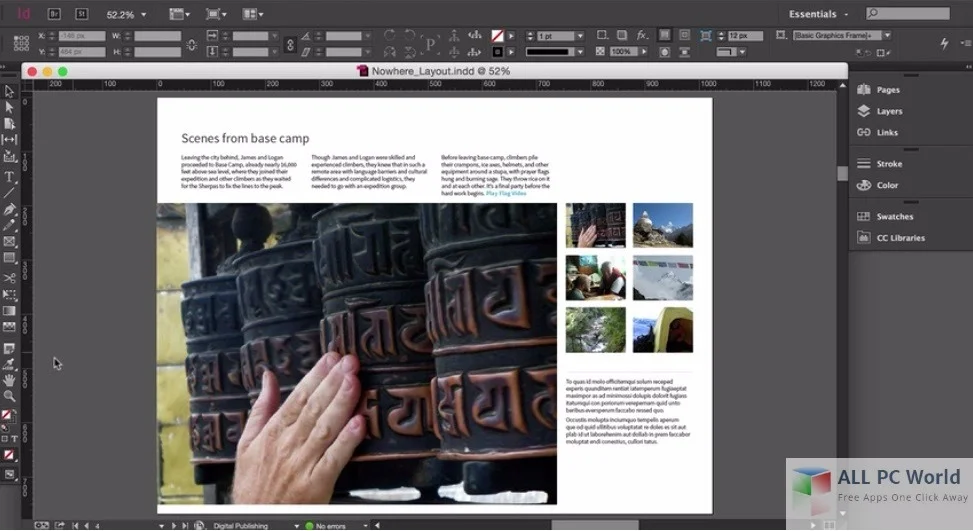Viewport: 973px width, 531px height.
Task: Open the View Options dropdown
Action: (x=180, y=14)
